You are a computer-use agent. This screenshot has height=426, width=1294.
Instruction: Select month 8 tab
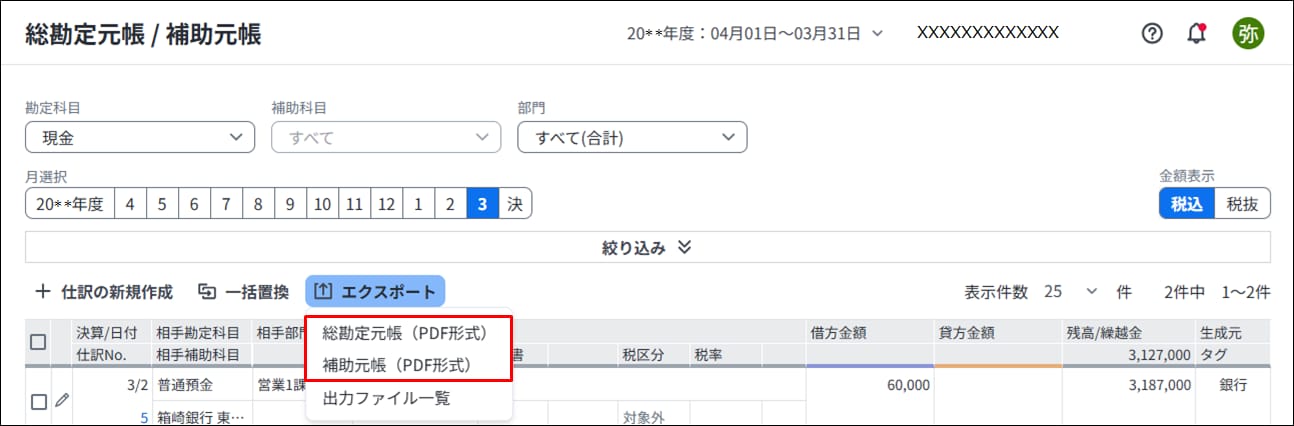pyautogui.click(x=258, y=204)
